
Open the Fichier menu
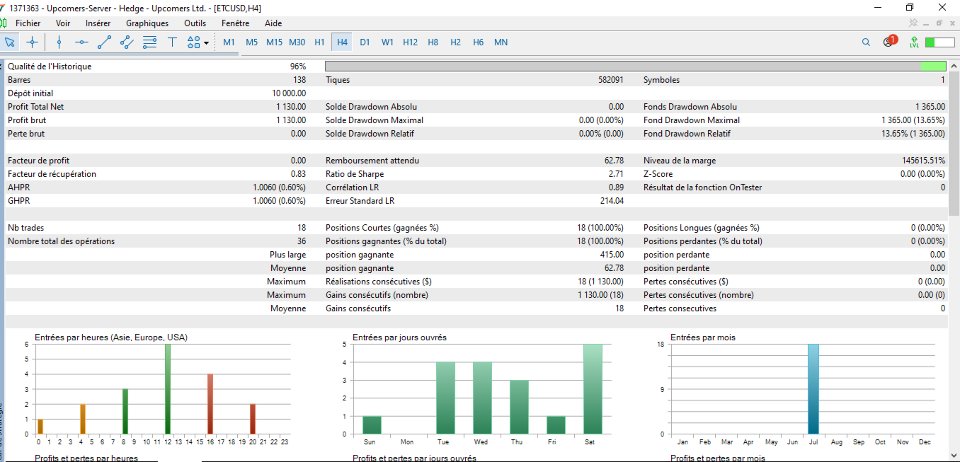(28, 23)
